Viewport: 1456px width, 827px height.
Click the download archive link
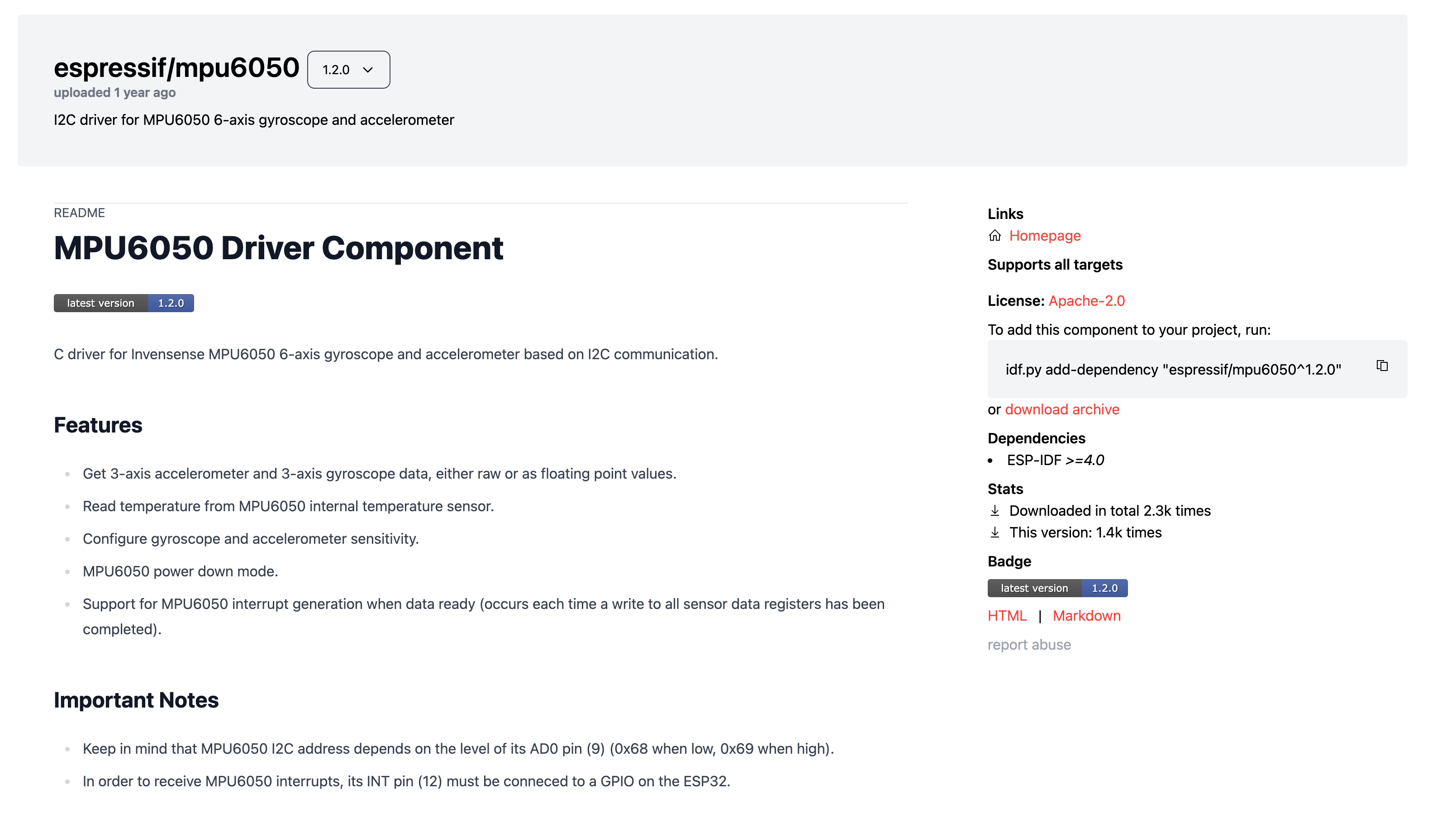click(1061, 409)
